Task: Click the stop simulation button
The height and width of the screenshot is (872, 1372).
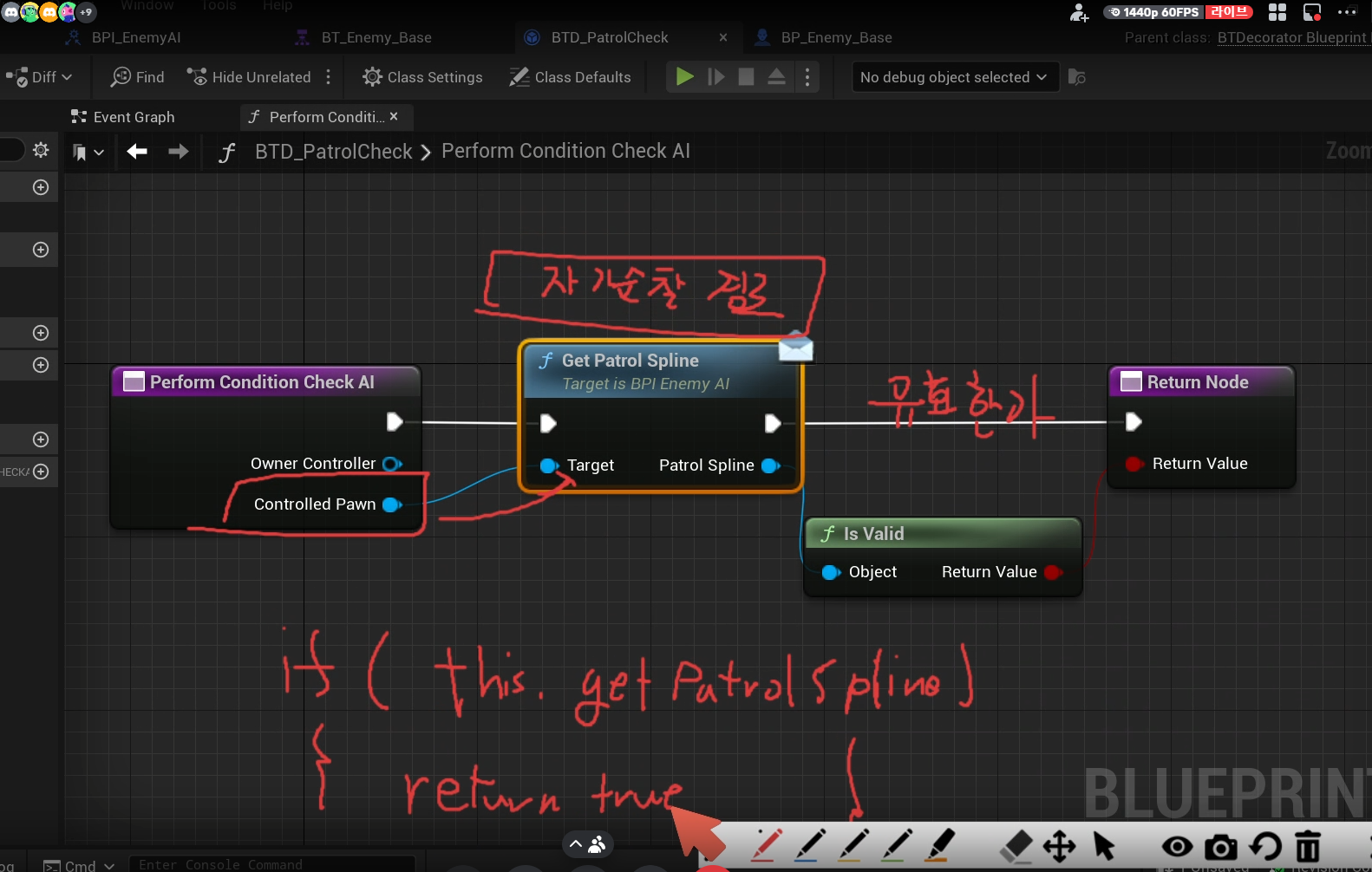Action: click(x=746, y=77)
